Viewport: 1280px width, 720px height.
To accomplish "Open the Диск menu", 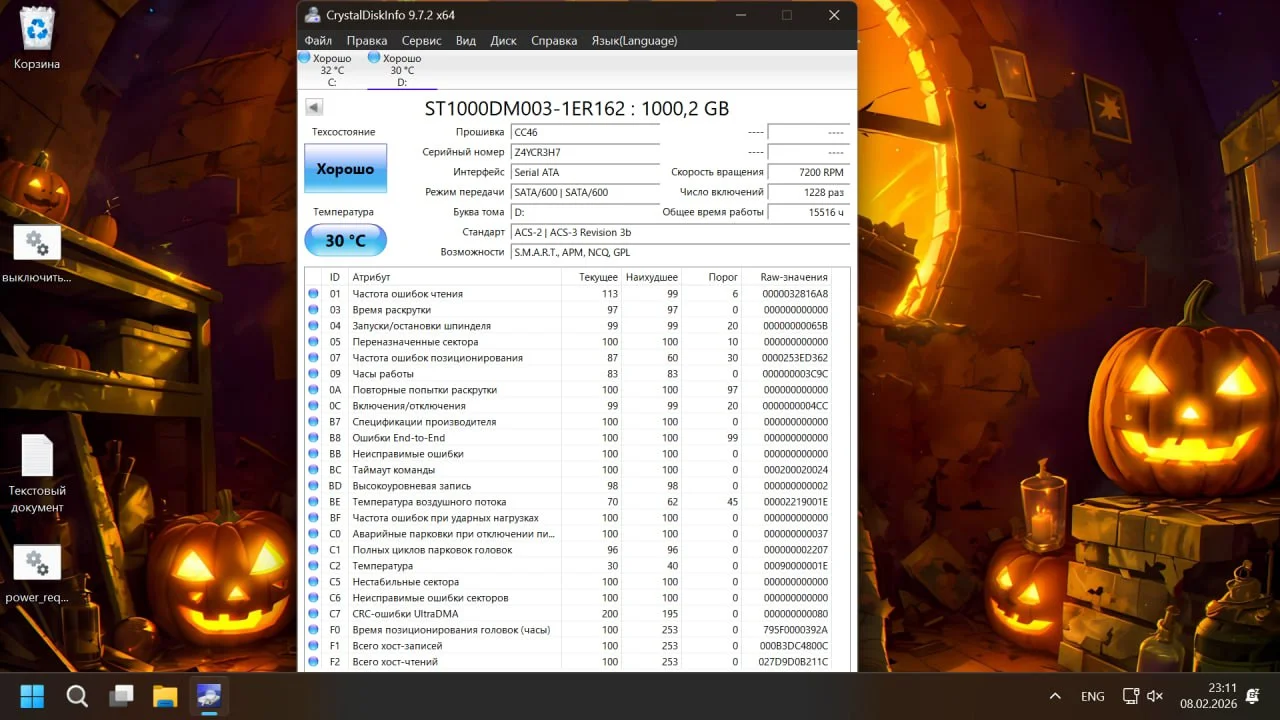I will point(503,41).
